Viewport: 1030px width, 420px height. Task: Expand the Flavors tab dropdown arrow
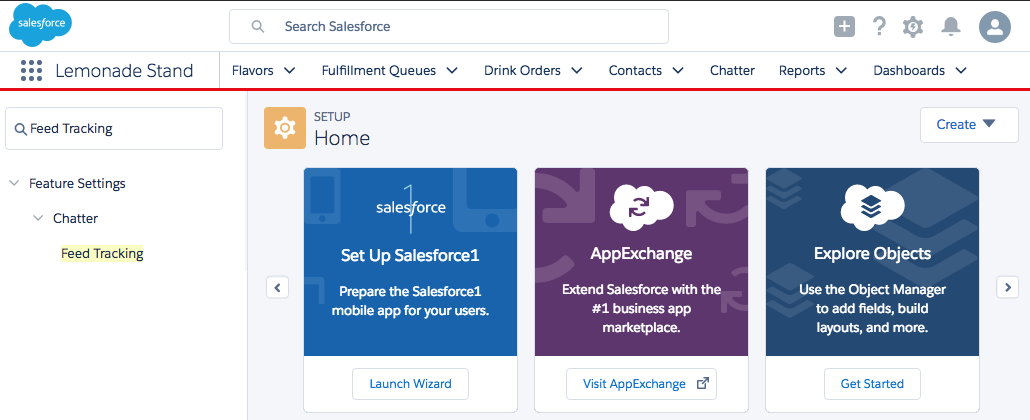(x=290, y=71)
